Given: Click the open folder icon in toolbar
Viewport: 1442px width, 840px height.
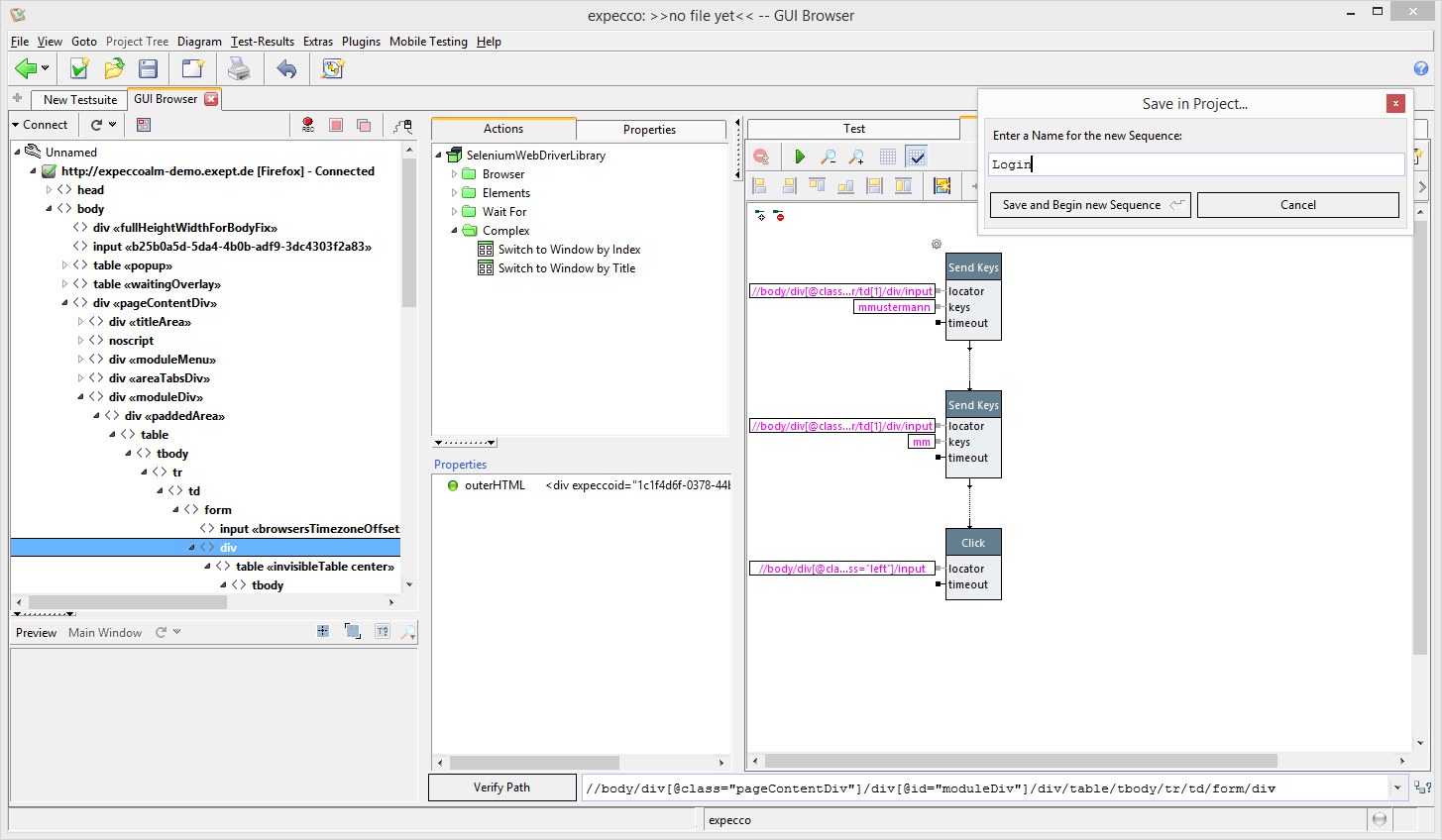Looking at the screenshot, I should [114, 68].
